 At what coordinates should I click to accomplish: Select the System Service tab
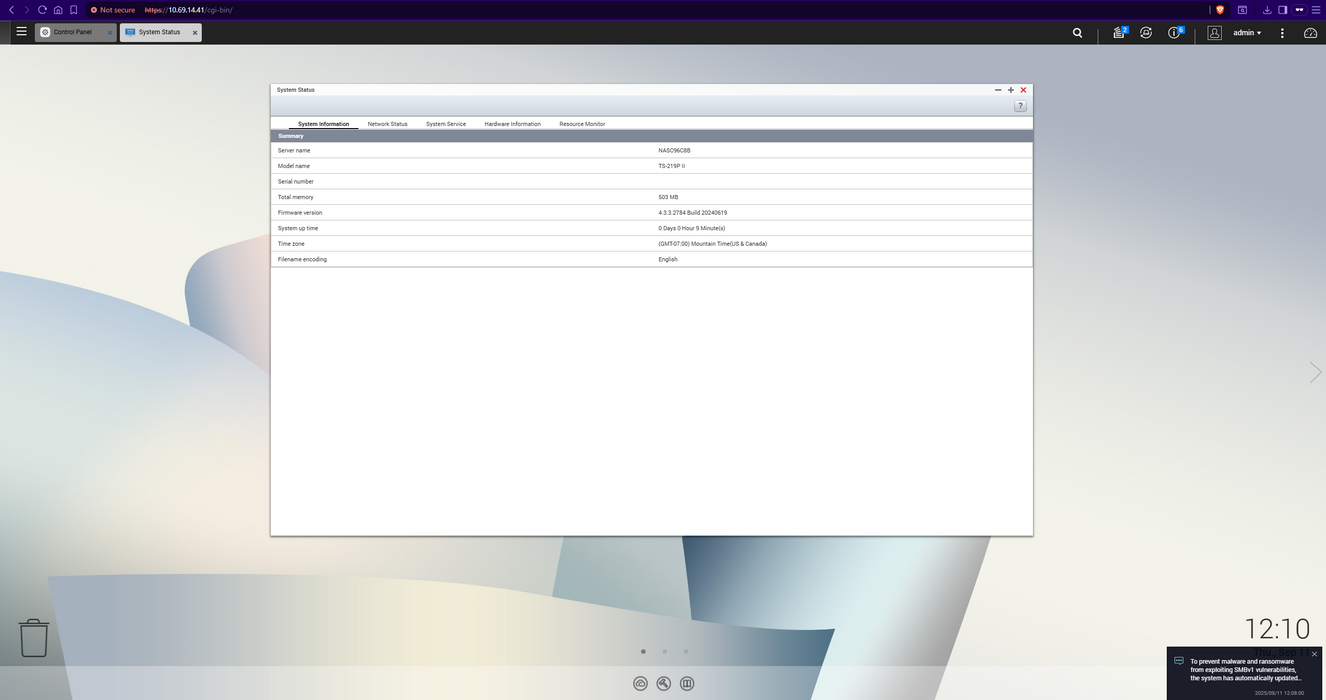tap(445, 124)
